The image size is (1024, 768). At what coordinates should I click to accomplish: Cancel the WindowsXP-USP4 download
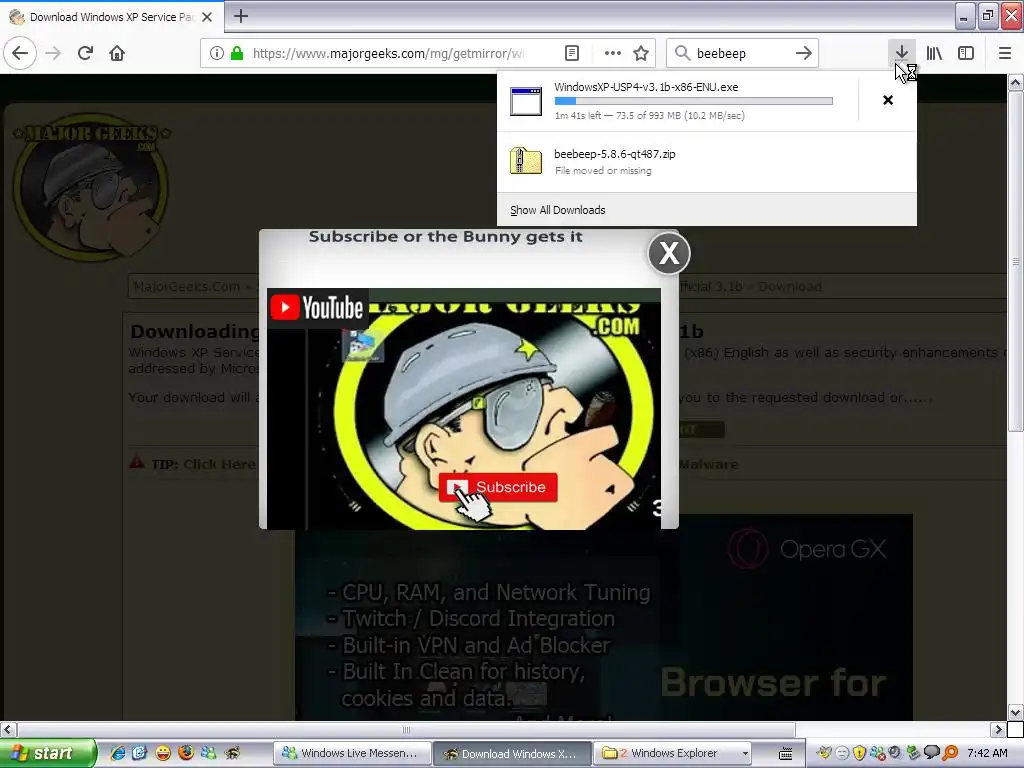[x=888, y=100]
